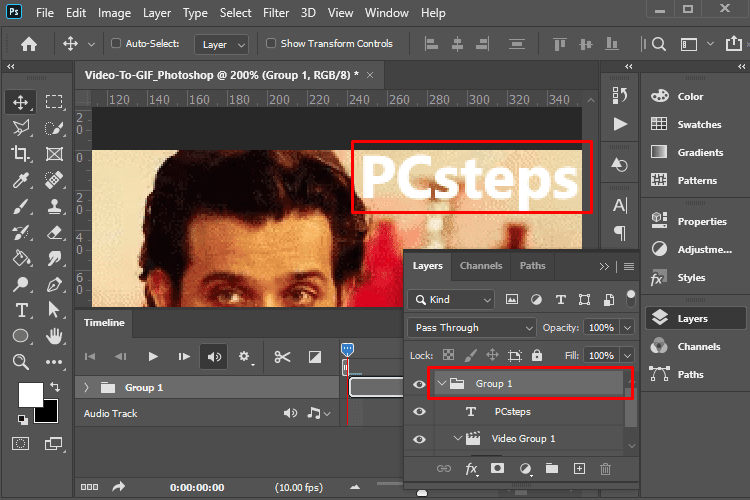Select the Move tool in toolbox
This screenshot has height=500, width=750.
20,102
